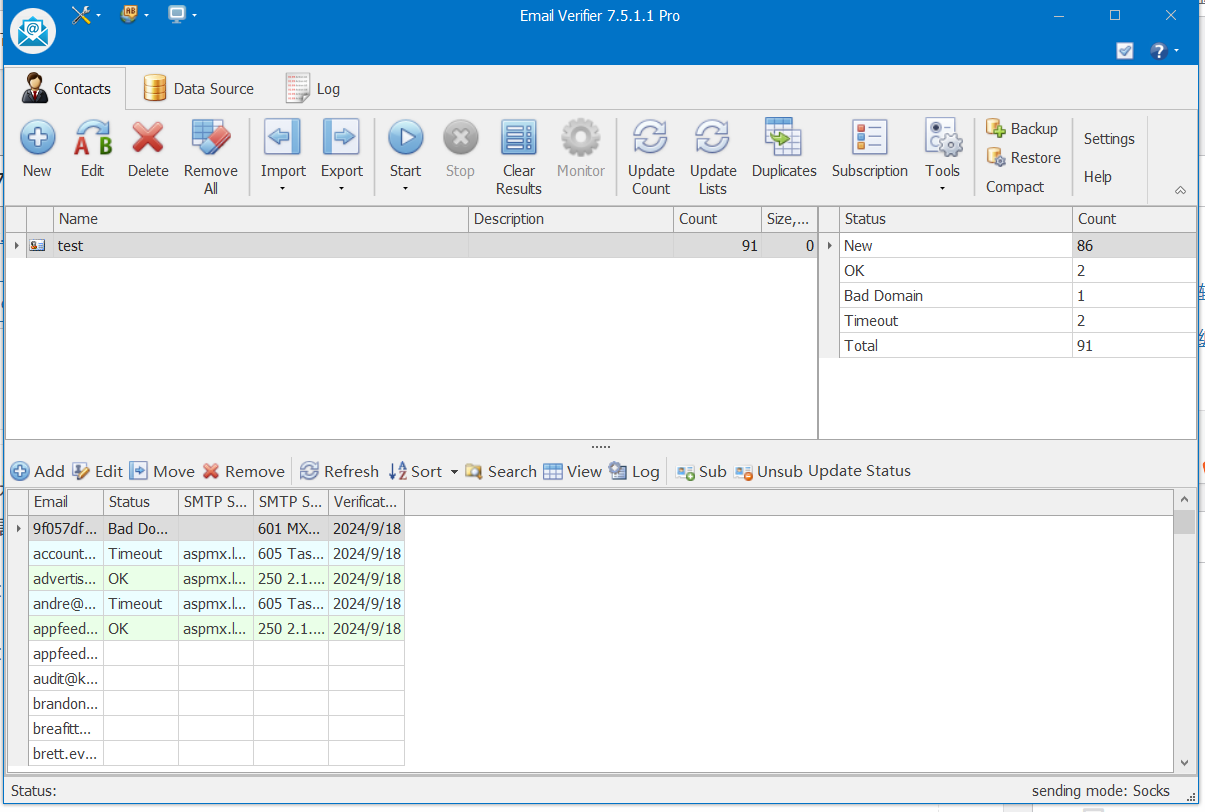Click the Compact button
1205x812 pixels.
[1014, 186]
